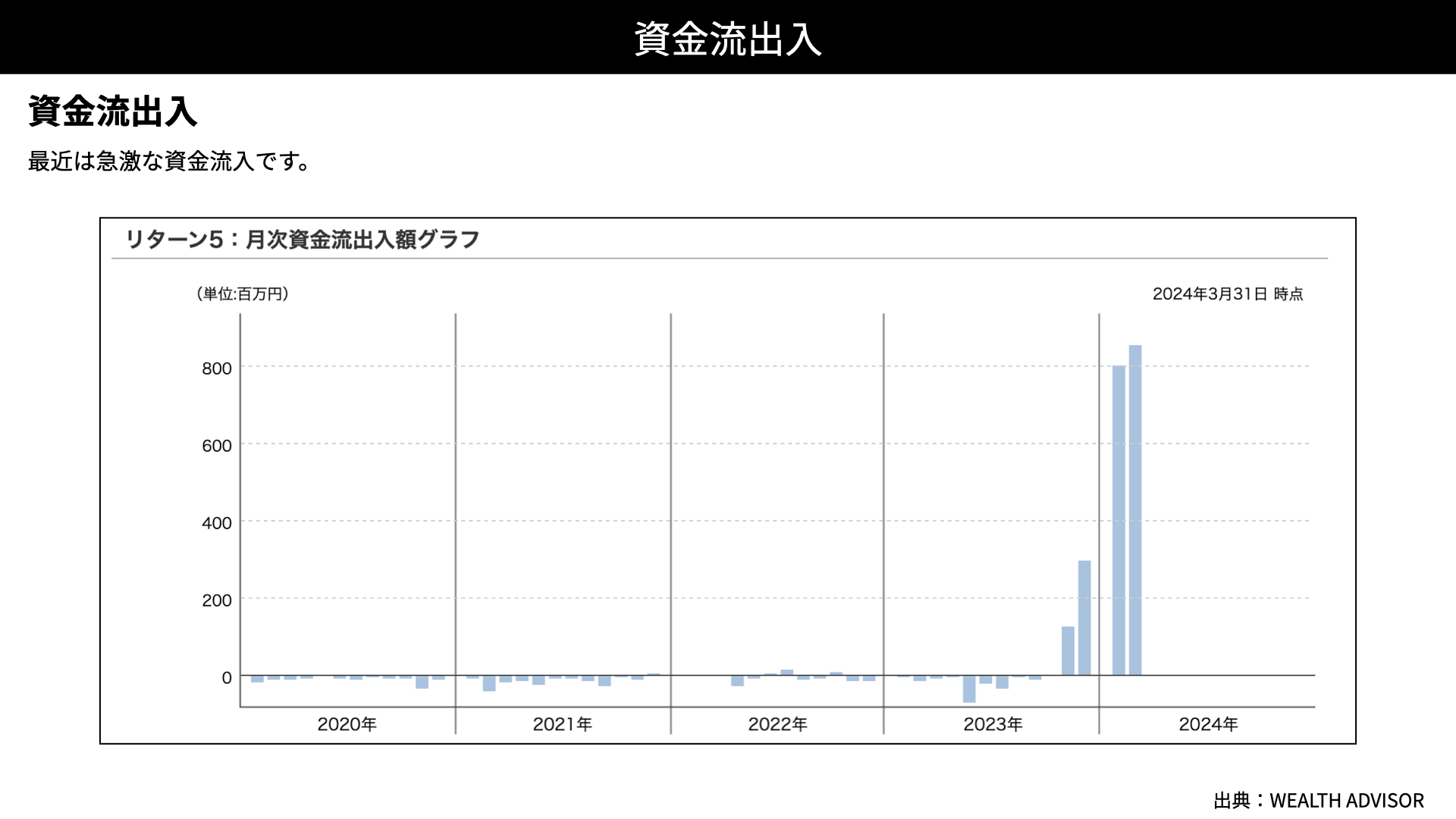Viewport: 1456px width, 819px height.
Task: Click the y-axis value 200
Action: 217,601
